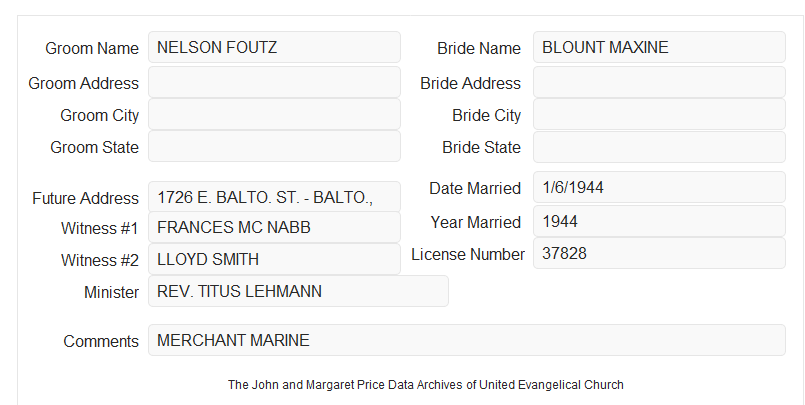This screenshot has height=405, width=805.
Task: Click the Bride State field
Action: 659,147
